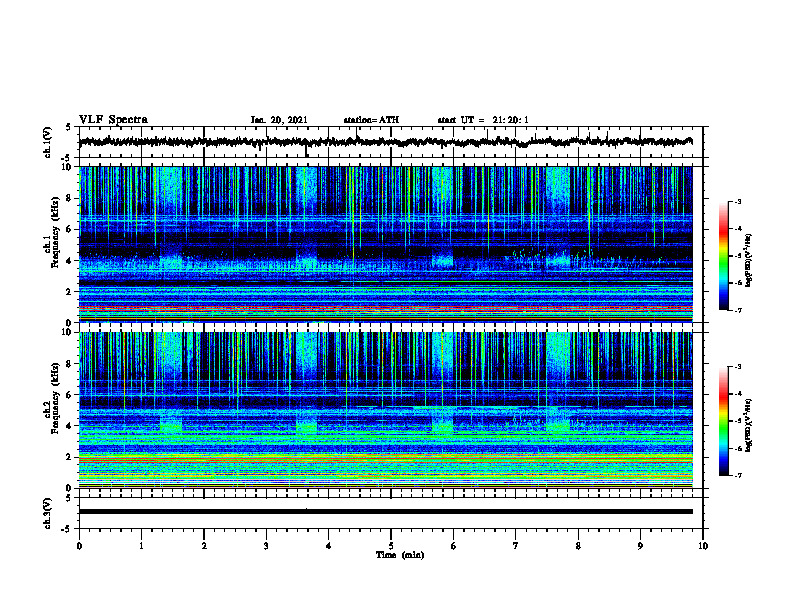Click the ch.1 spectrogram color scale bar
The height and width of the screenshot is (612, 792).
(x=724, y=256)
